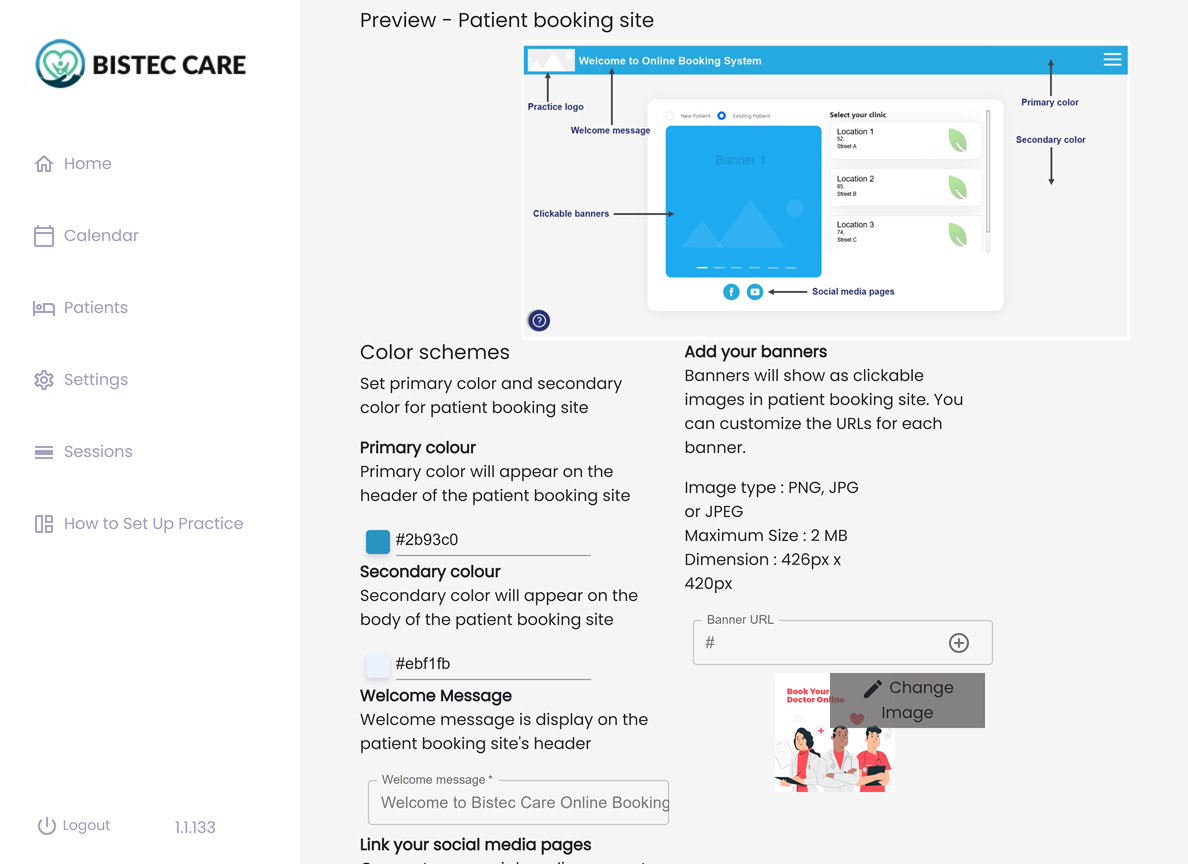Click the How to Set Up Practice icon
The height and width of the screenshot is (864, 1188).
click(44, 523)
